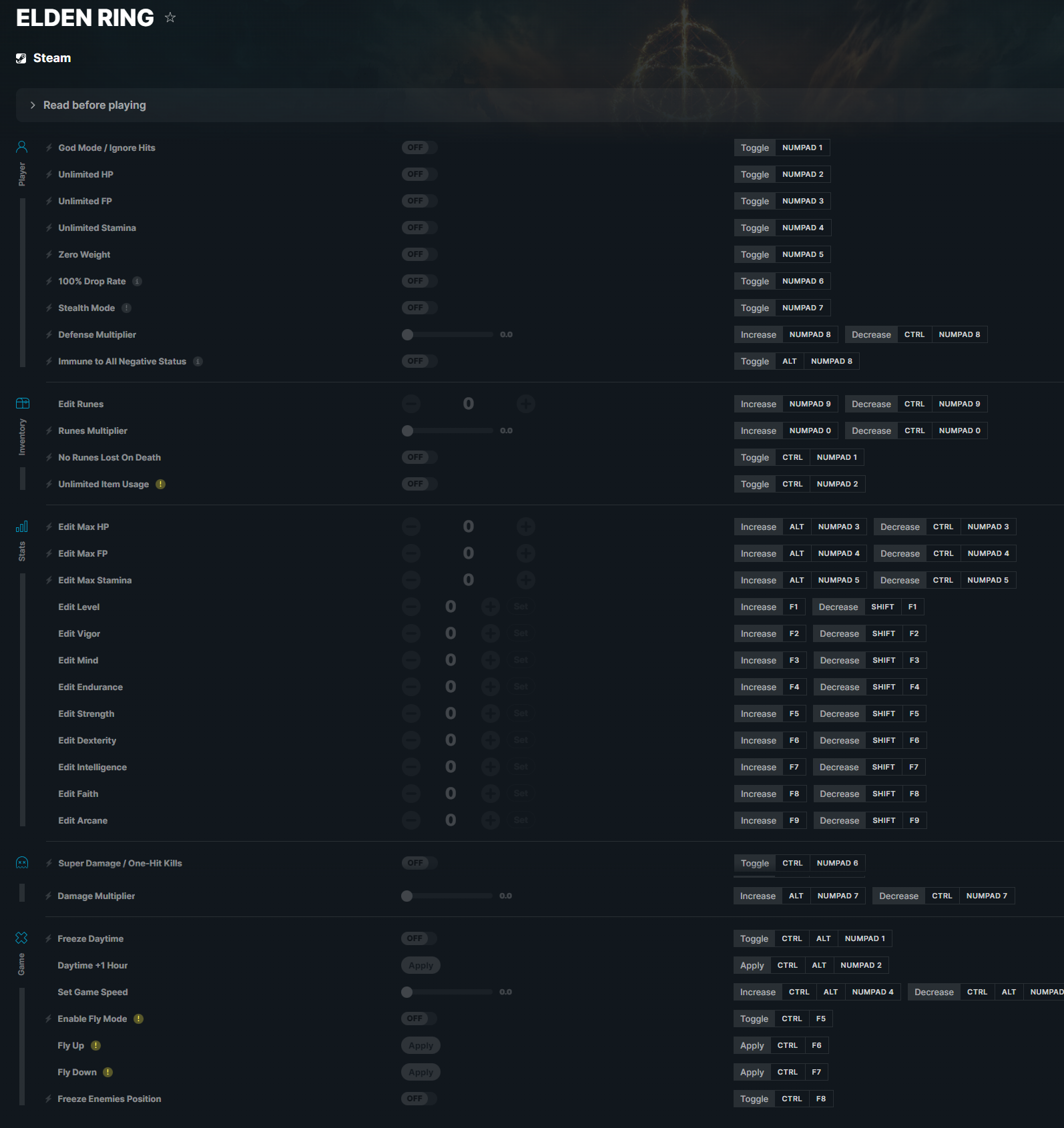This screenshot has height=1128, width=1064.
Task: Toggle Unlimited Item Usage switch
Action: click(x=419, y=484)
